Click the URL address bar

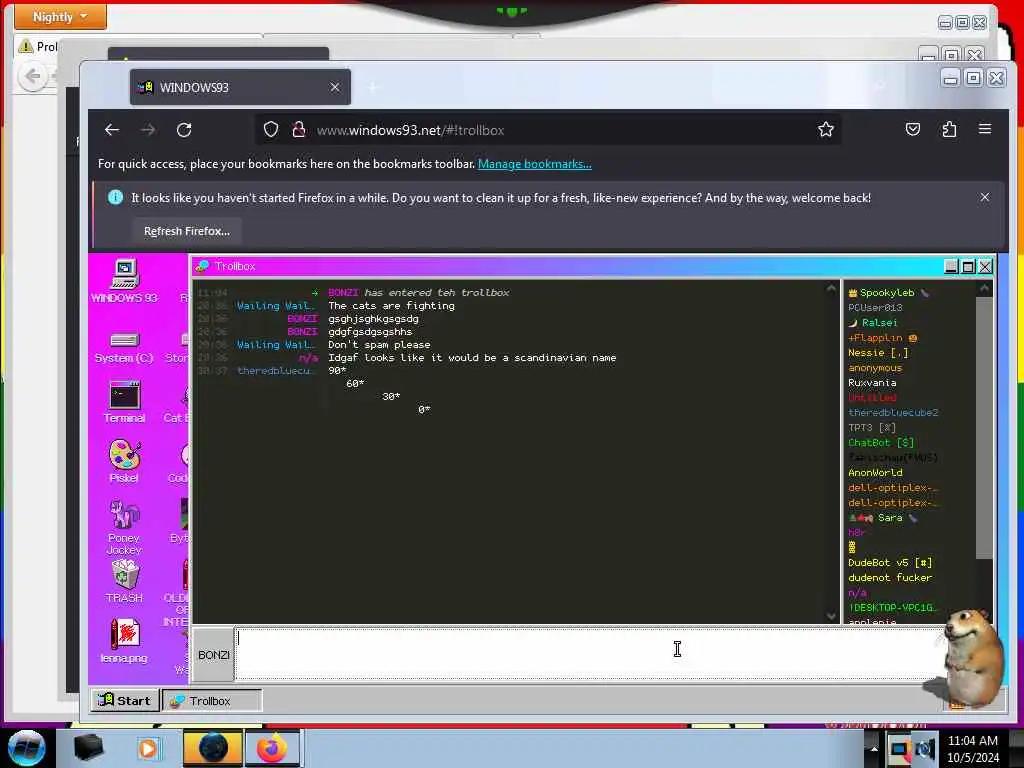(547, 130)
